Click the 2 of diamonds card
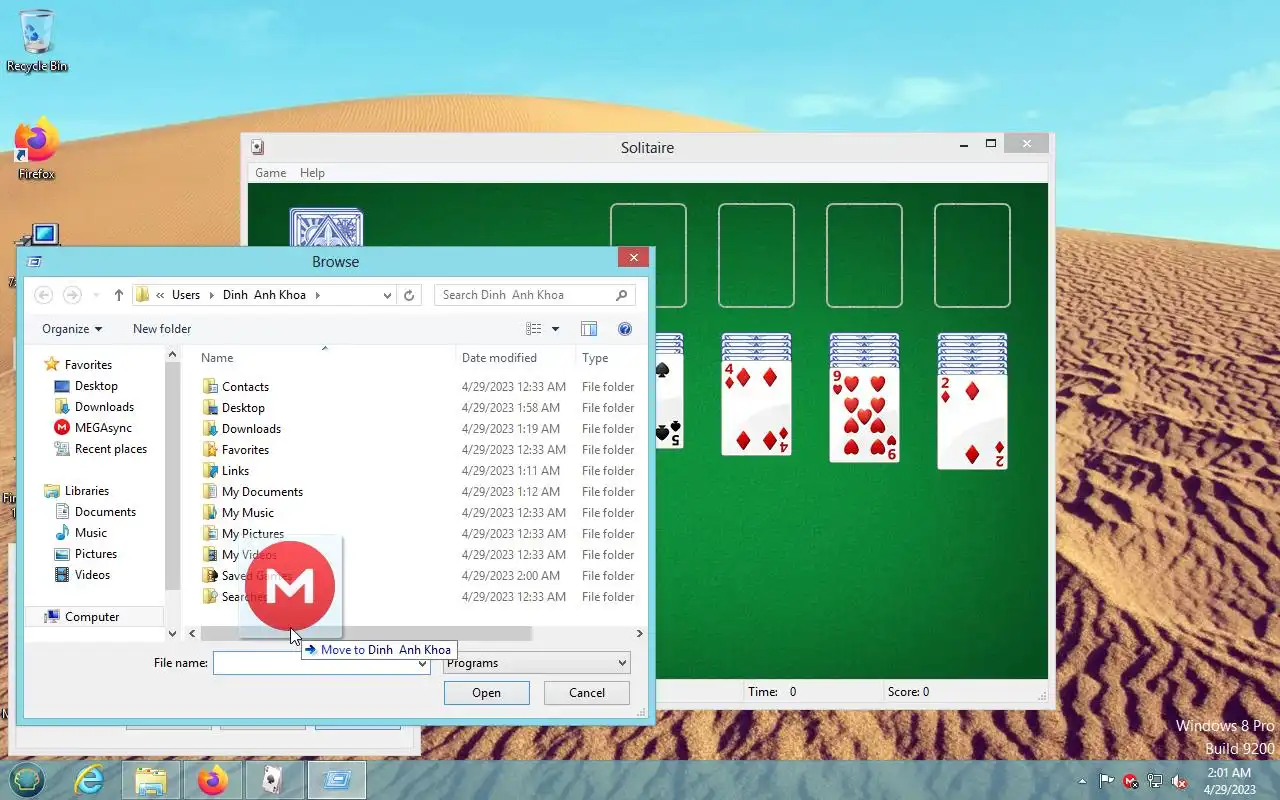 [x=972, y=422]
